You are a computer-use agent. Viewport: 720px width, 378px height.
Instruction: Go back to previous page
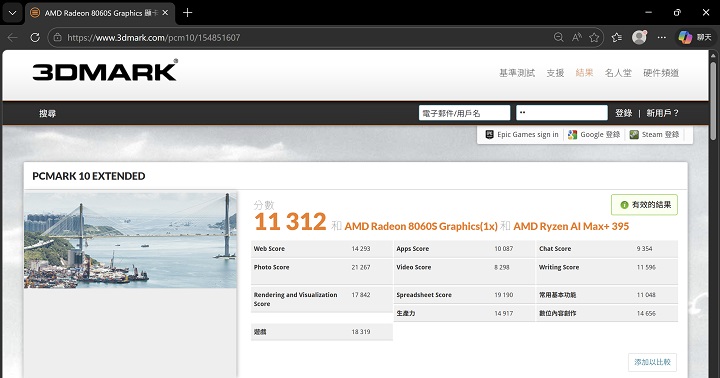12,38
